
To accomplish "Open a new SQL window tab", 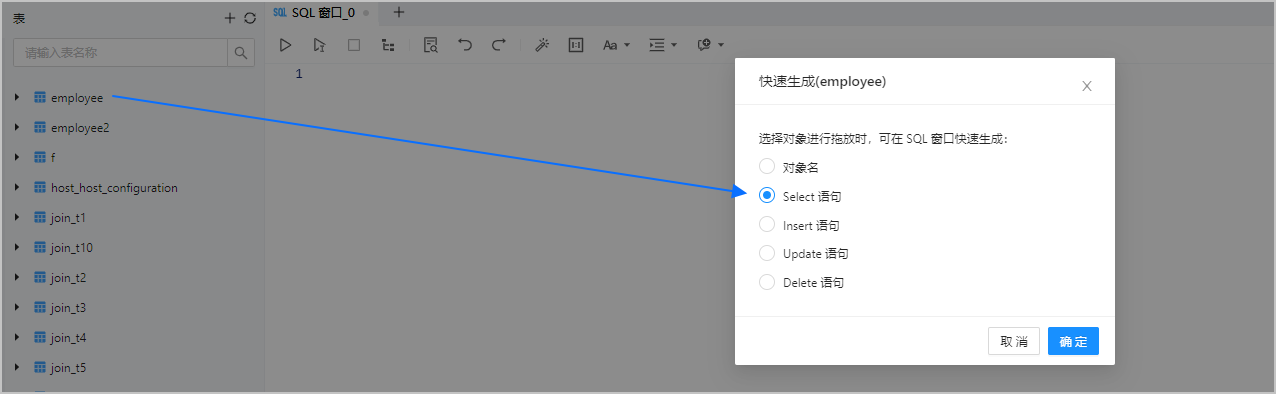I will tap(399, 12).
